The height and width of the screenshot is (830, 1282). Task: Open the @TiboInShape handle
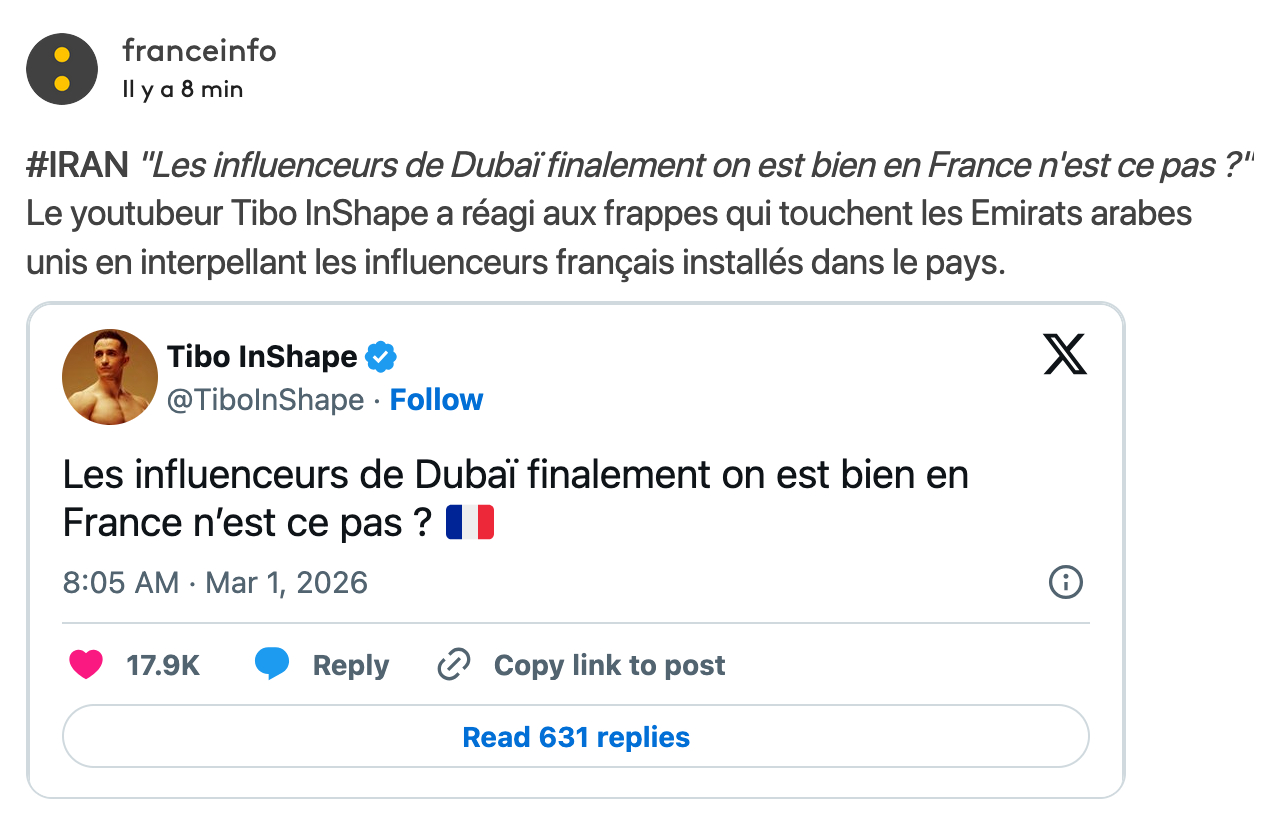tap(265, 400)
